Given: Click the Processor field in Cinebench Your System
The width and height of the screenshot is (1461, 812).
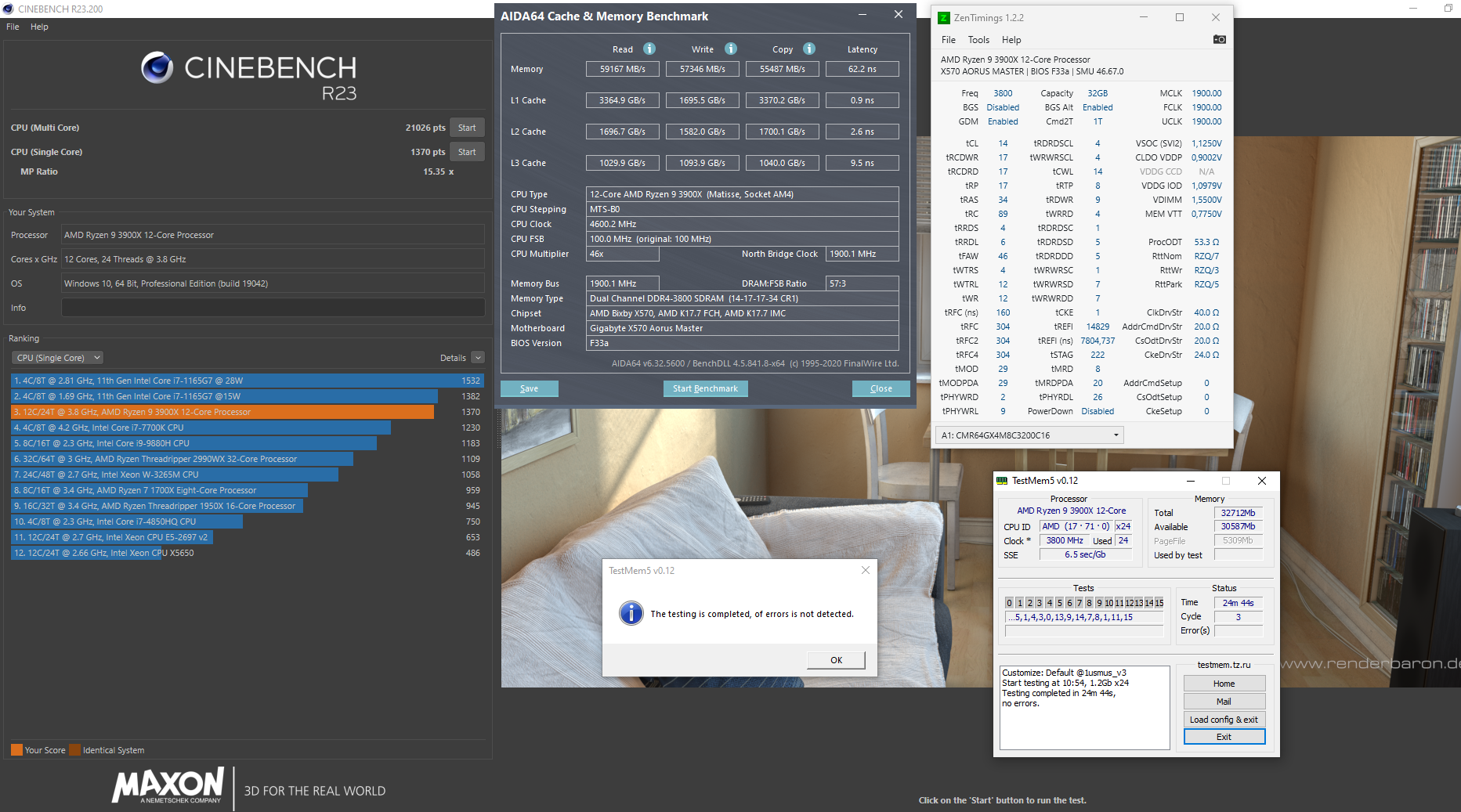Looking at the screenshot, I should coord(273,235).
